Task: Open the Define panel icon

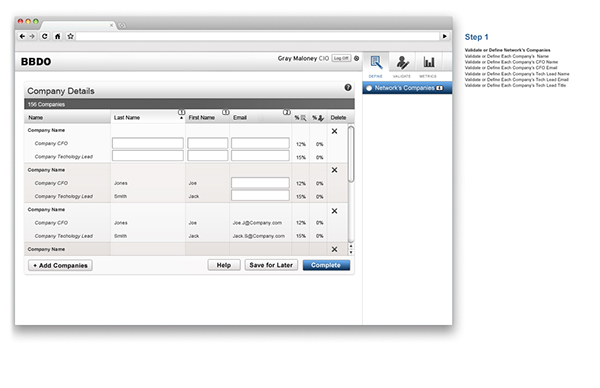Action: point(376,62)
